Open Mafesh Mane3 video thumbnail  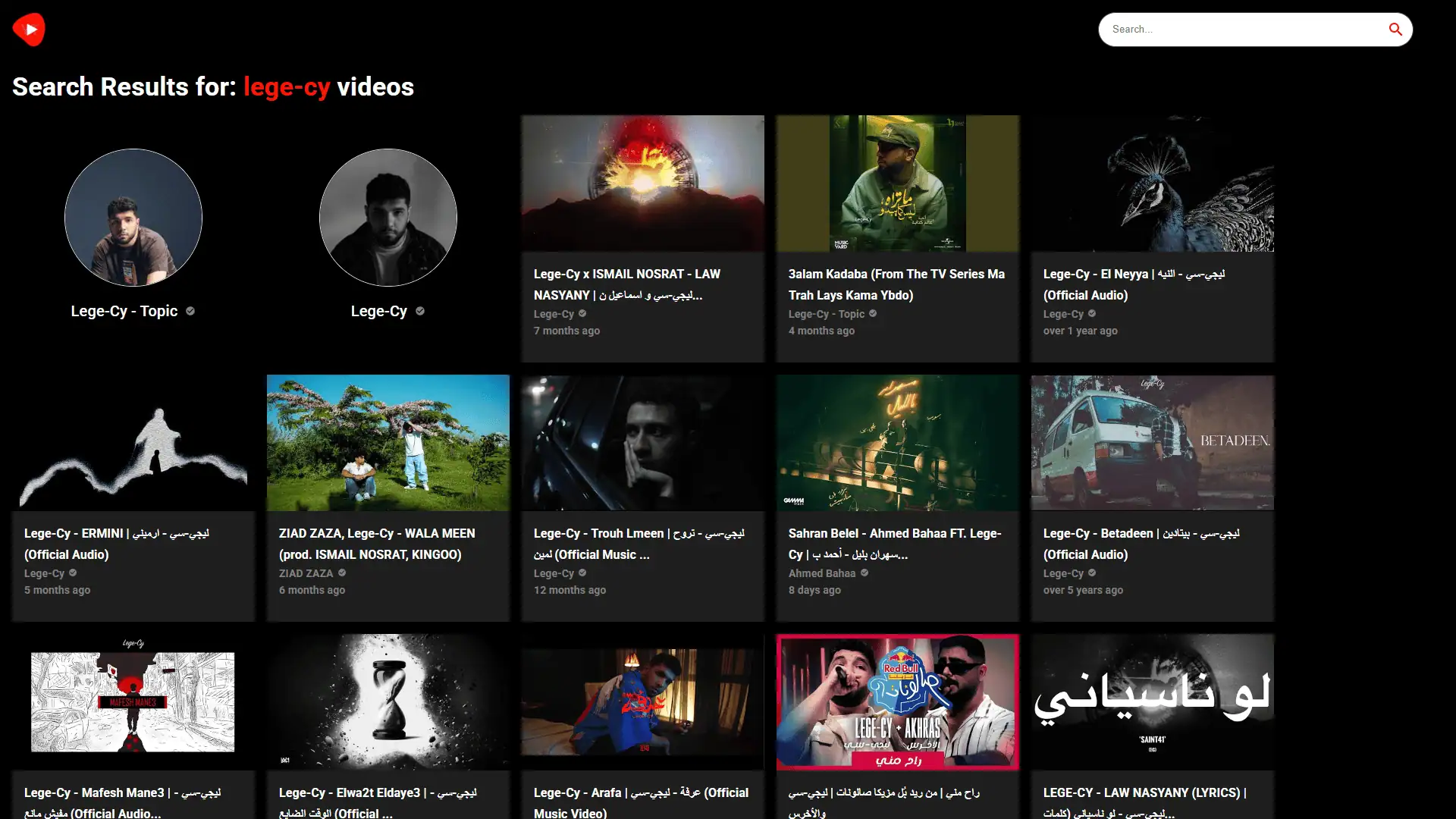click(133, 702)
